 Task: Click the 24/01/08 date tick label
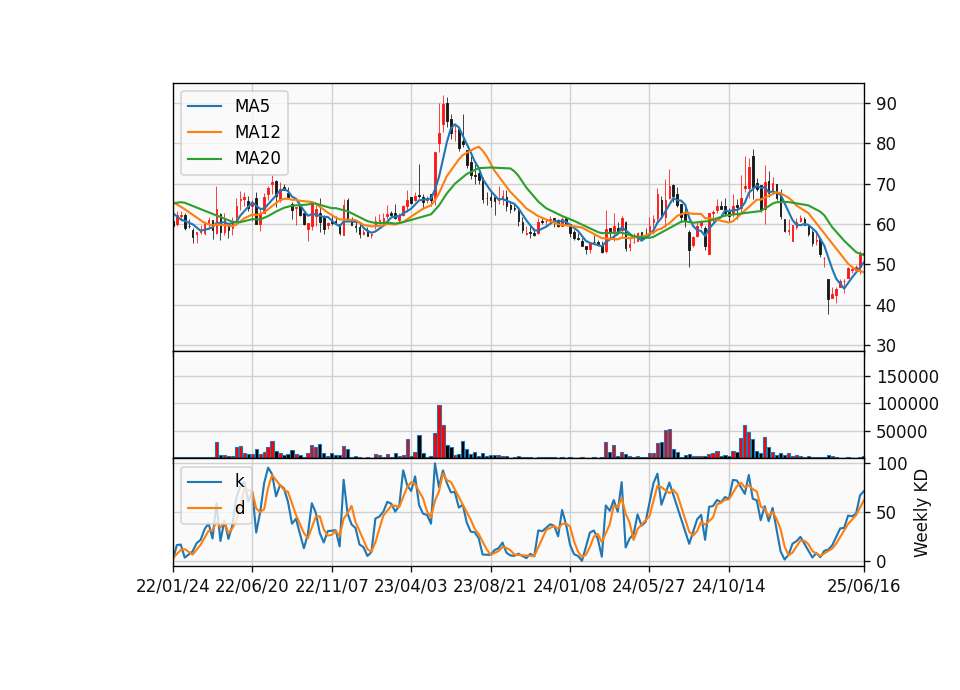[x=569, y=586]
